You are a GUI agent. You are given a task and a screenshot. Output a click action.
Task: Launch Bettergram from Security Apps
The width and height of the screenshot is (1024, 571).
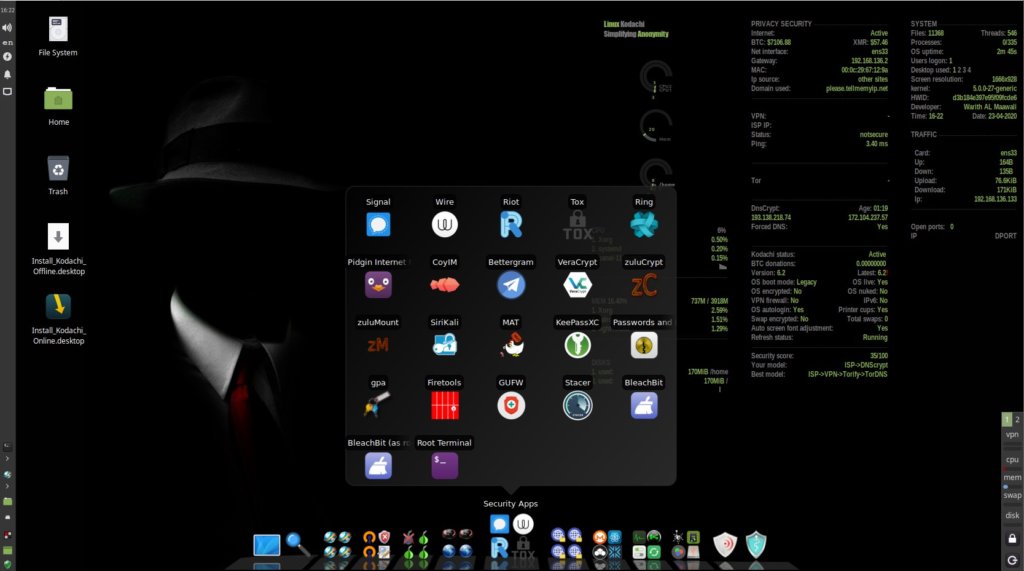(x=511, y=285)
